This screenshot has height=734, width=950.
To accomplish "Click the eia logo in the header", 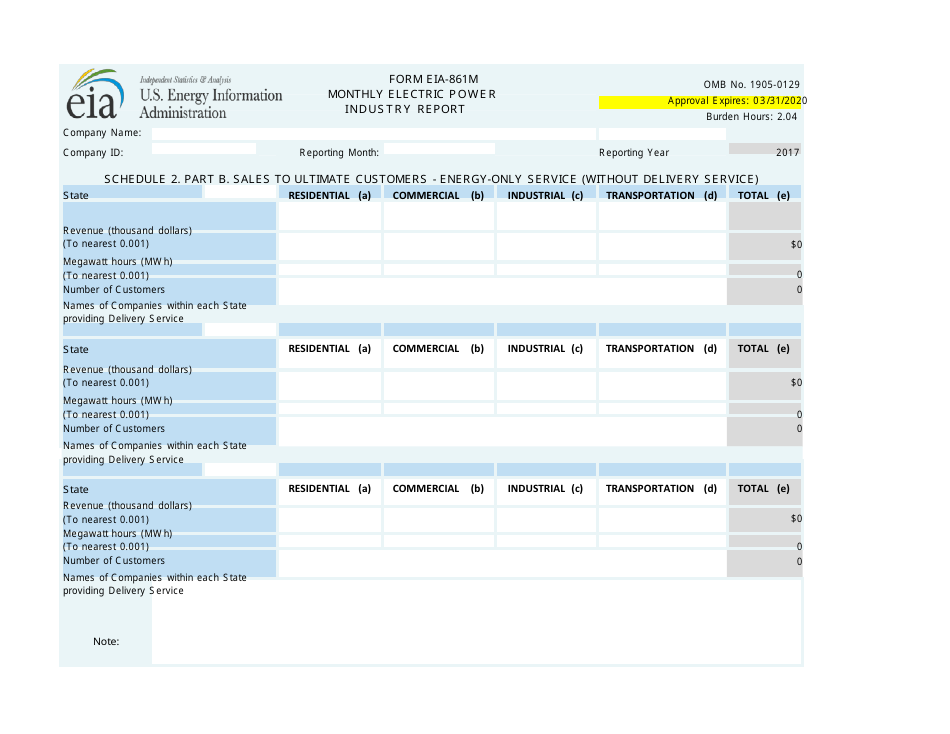I will [93, 94].
